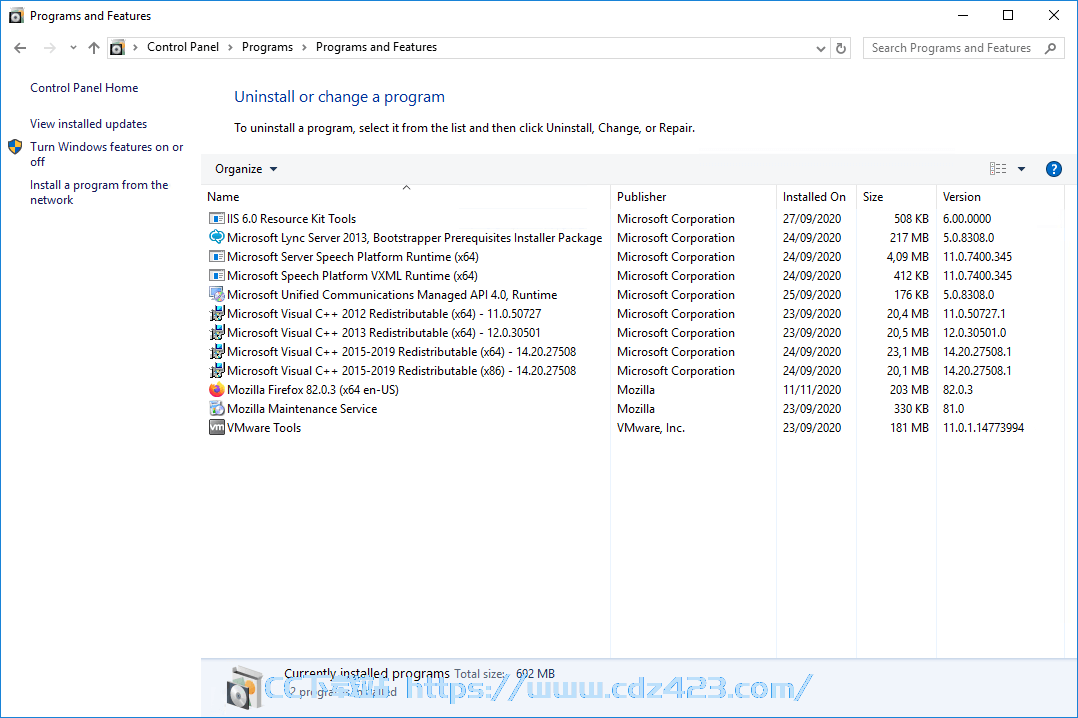Sort by the Installed On column header

tap(816, 197)
